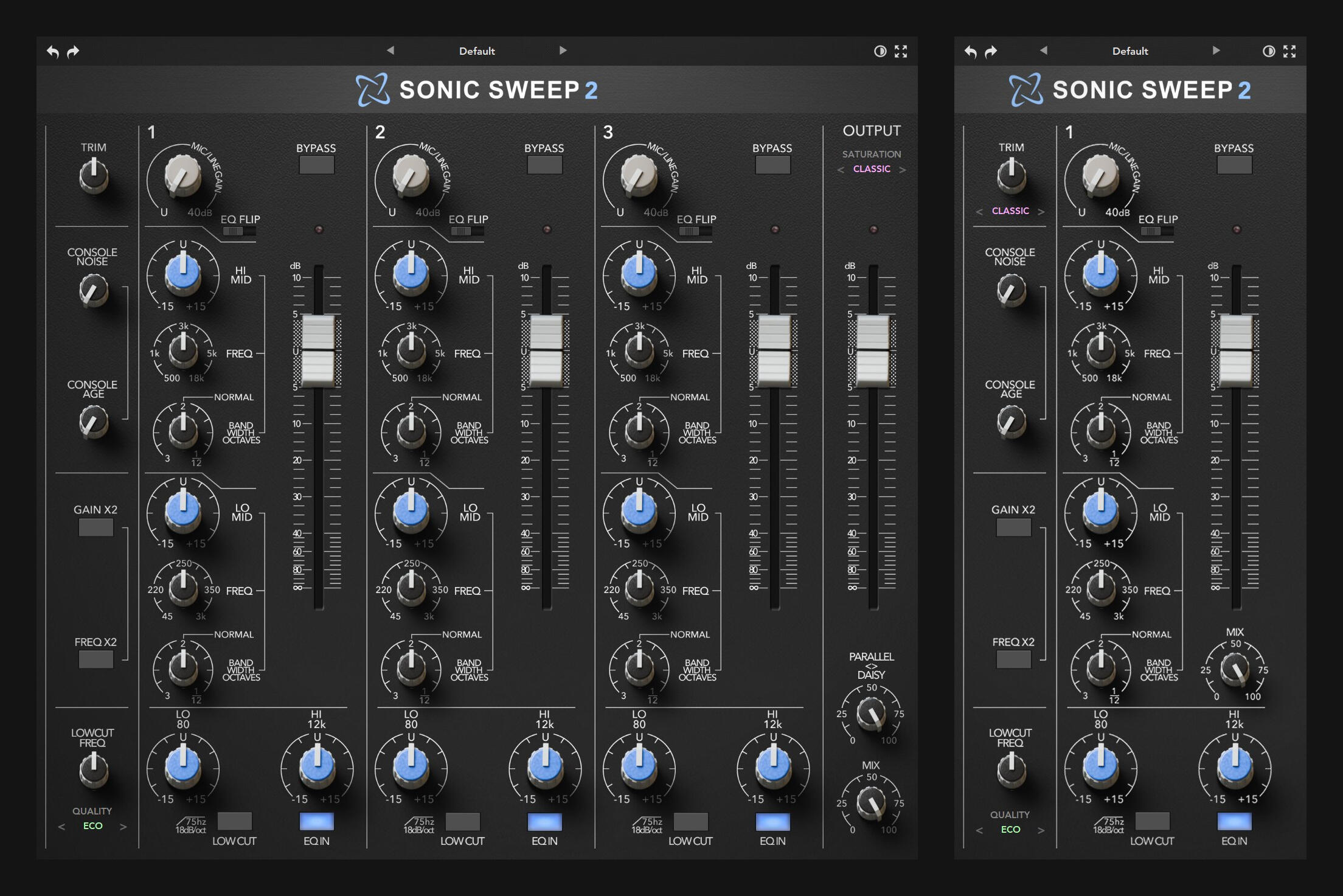Viewport: 1343px width, 896px height.
Task: Click redo arrow in left plugin window
Action: (73, 52)
